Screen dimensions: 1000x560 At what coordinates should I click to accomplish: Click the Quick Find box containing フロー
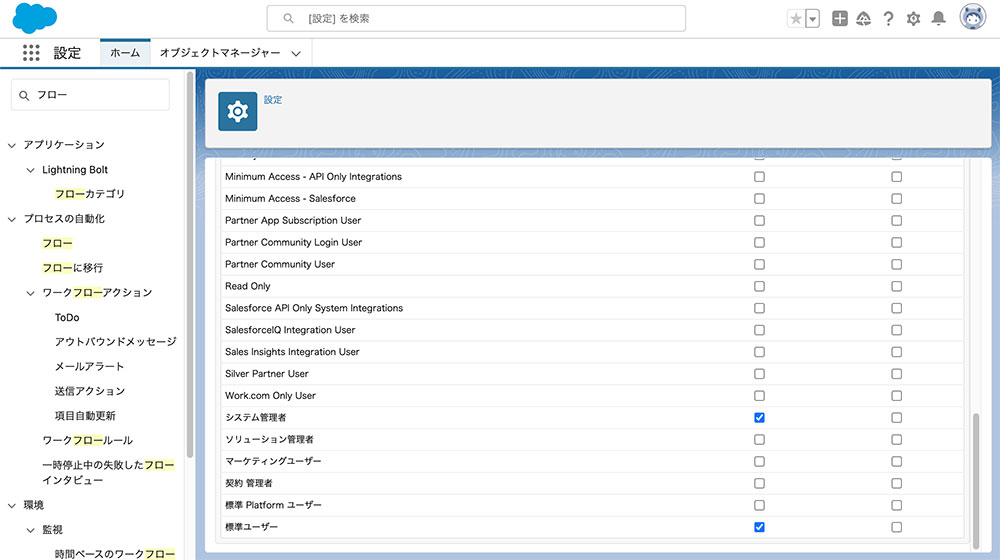coord(90,95)
